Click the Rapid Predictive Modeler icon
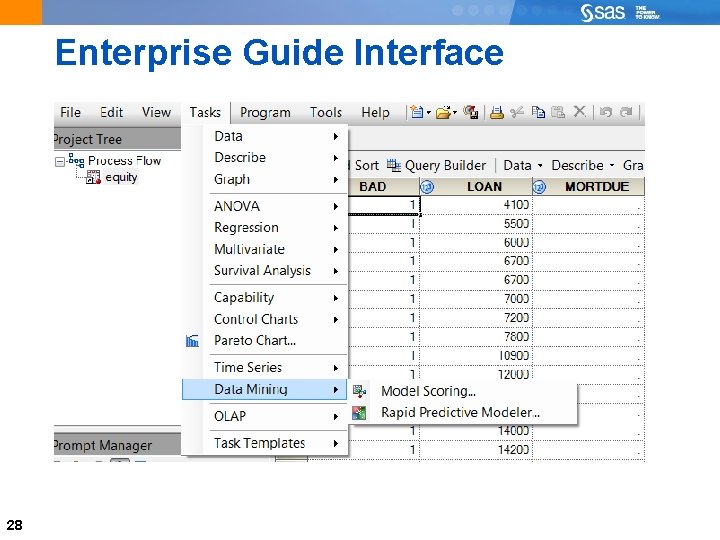 click(x=361, y=412)
